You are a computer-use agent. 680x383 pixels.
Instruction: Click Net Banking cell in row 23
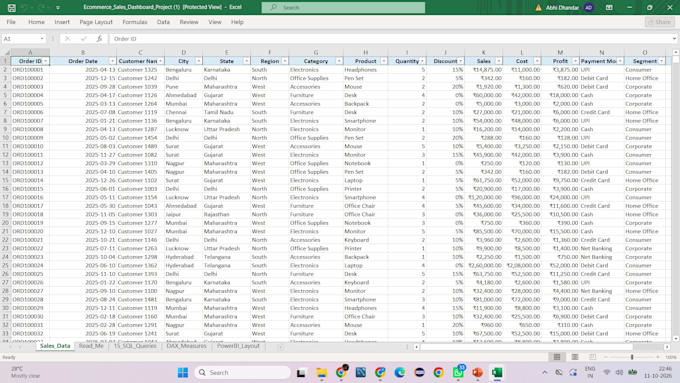(602, 248)
